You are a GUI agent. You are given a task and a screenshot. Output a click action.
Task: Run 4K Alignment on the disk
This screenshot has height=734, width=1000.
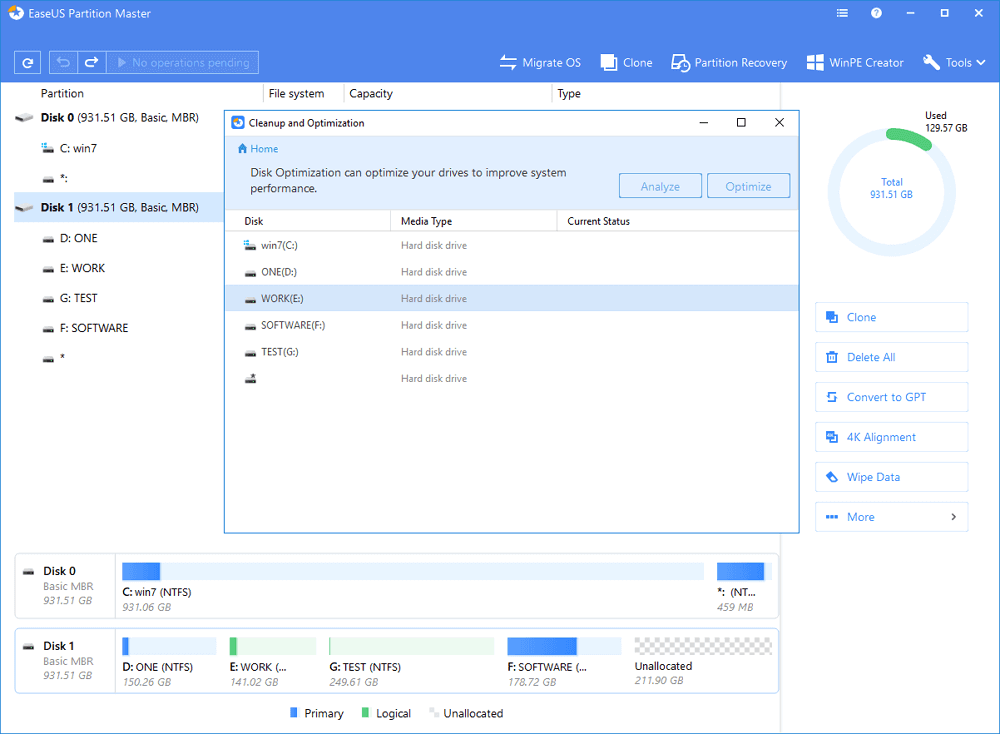coord(892,437)
